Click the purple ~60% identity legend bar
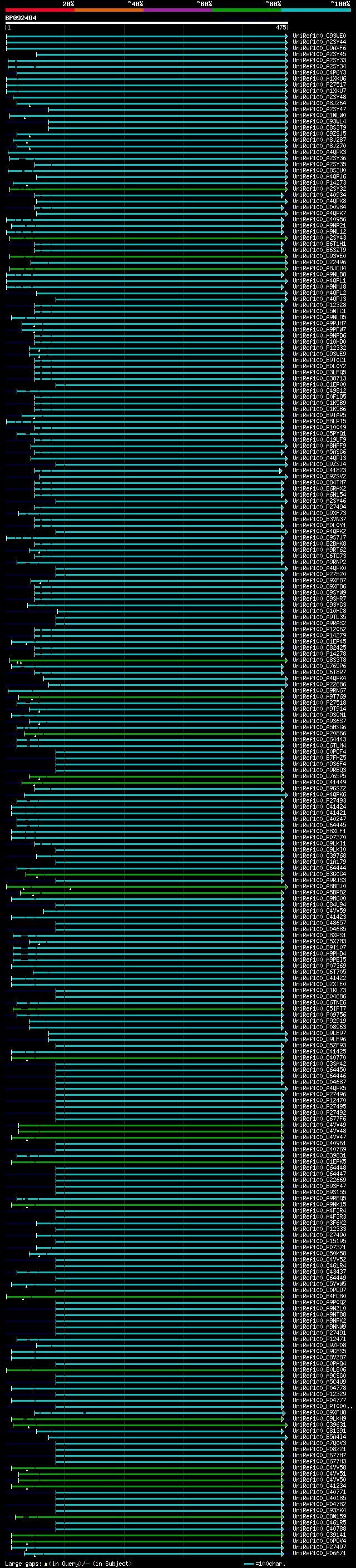Screen dimensions: 356x1568 179,11
